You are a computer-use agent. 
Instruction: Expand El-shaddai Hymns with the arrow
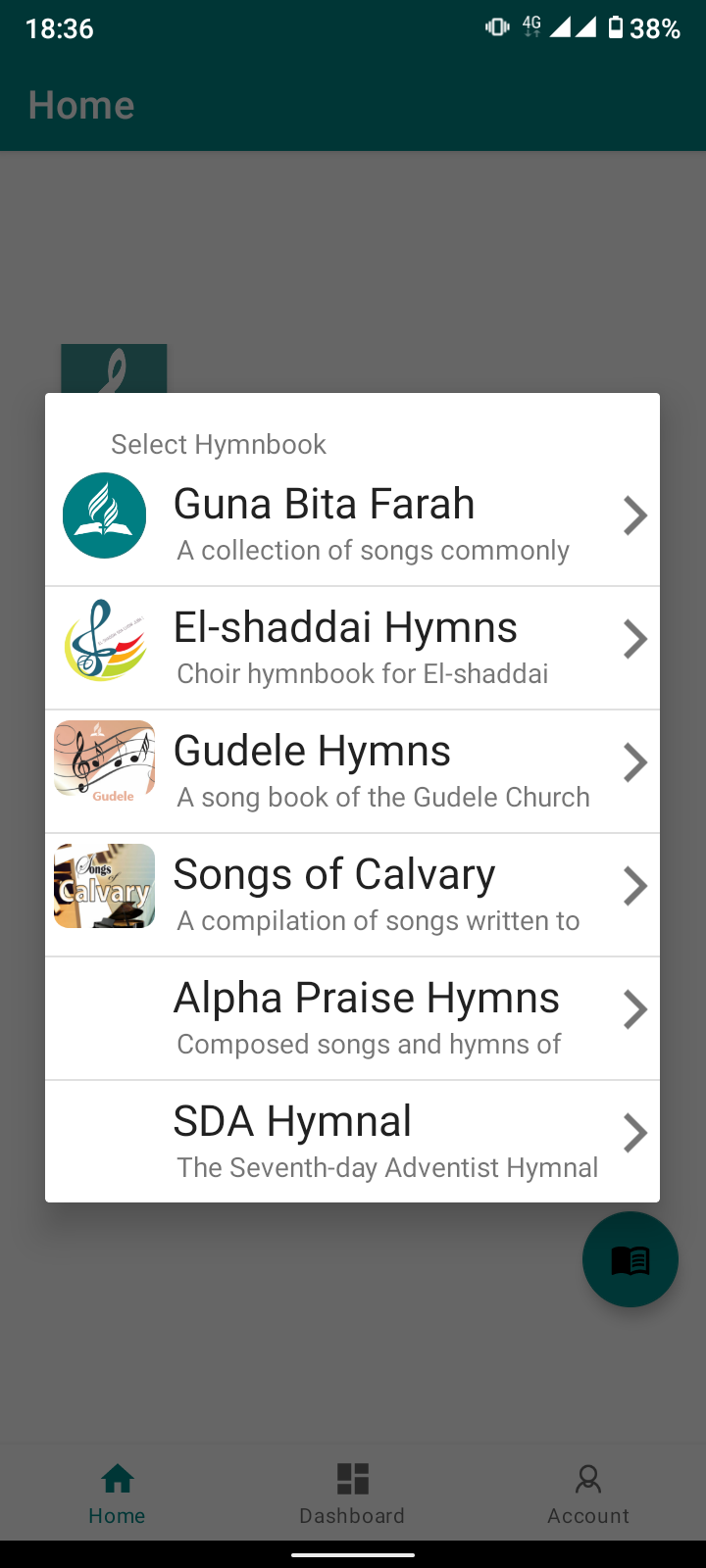635,639
